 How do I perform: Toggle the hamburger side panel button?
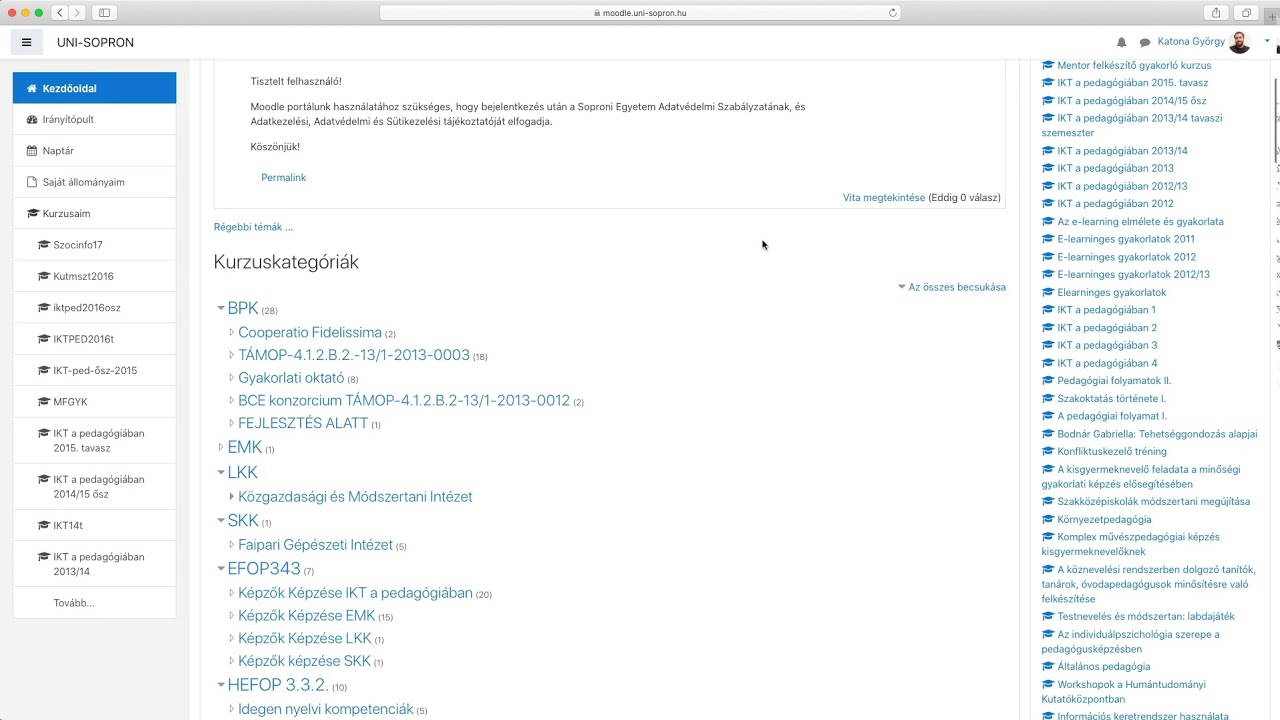pos(26,42)
